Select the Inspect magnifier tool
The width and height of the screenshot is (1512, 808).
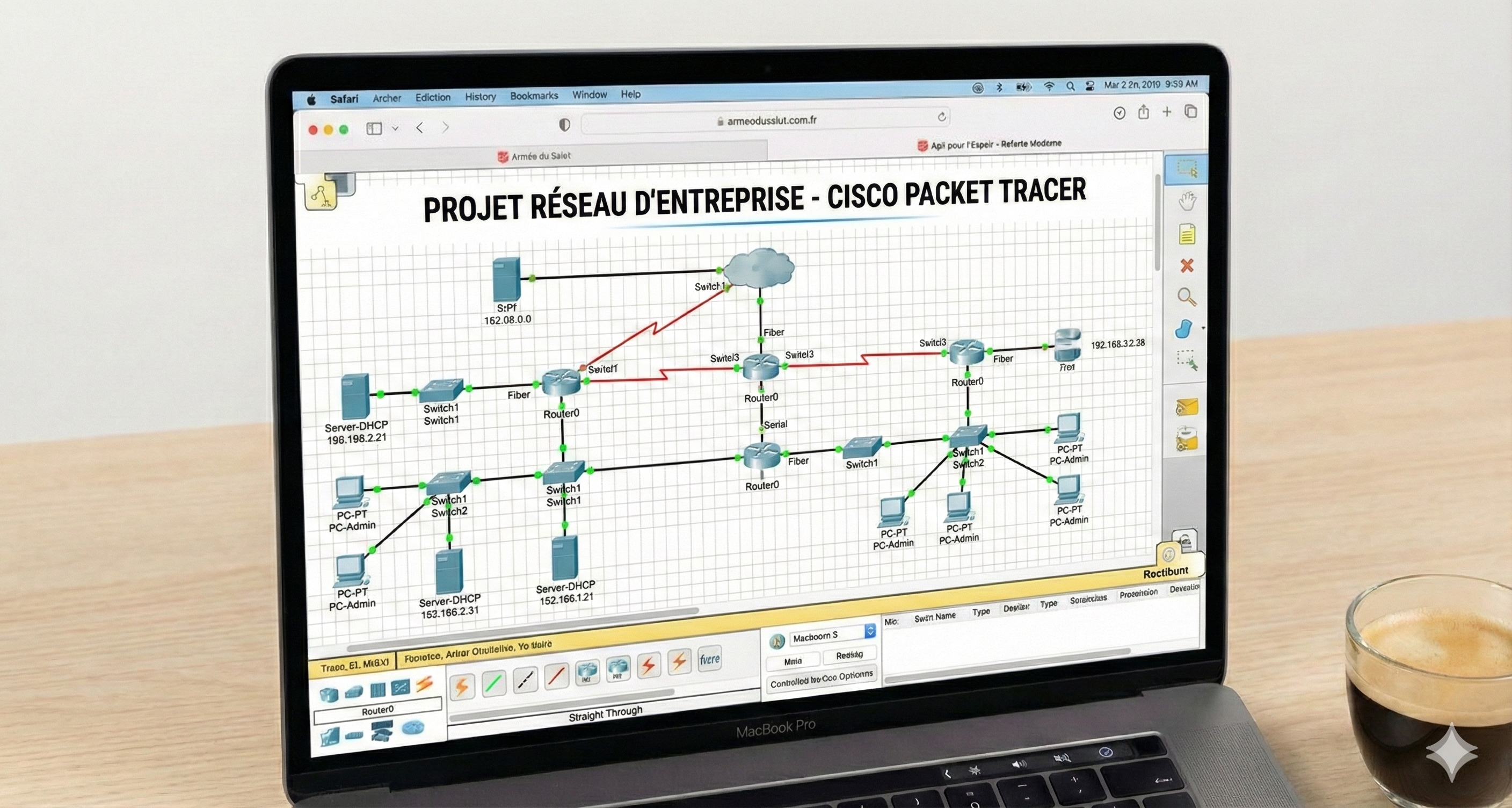pos(1187,297)
